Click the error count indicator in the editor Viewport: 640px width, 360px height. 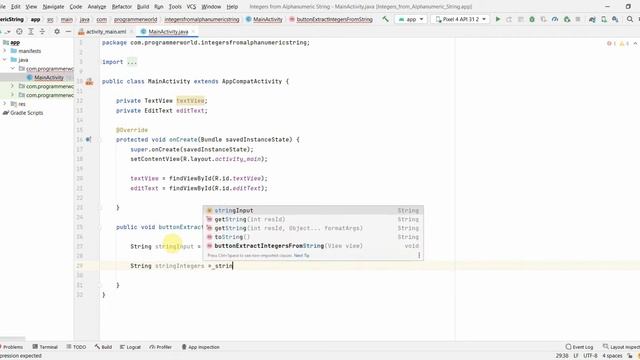click(611, 43)
